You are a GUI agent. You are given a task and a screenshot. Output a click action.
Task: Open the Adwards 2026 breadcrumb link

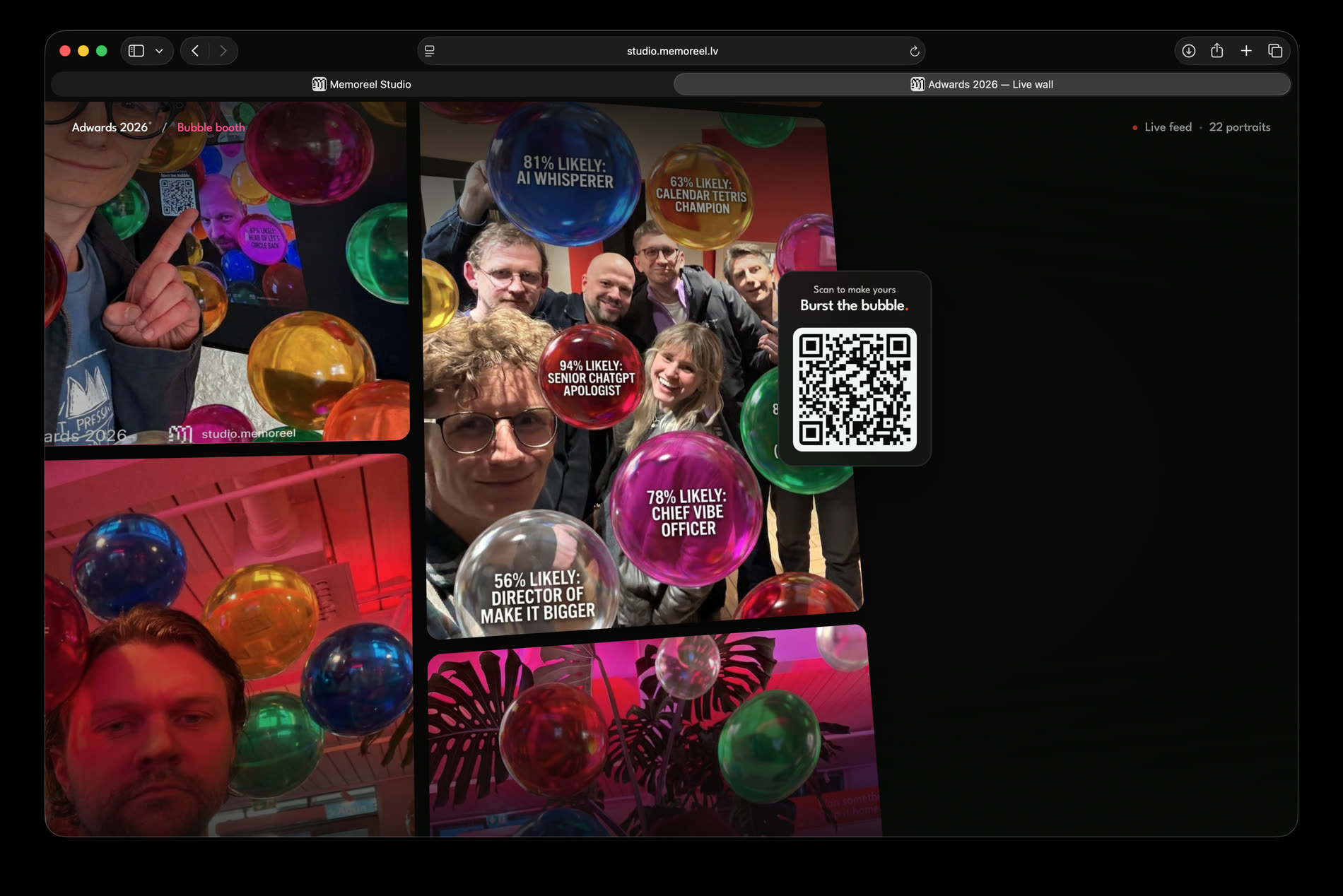tap(111, 127)
